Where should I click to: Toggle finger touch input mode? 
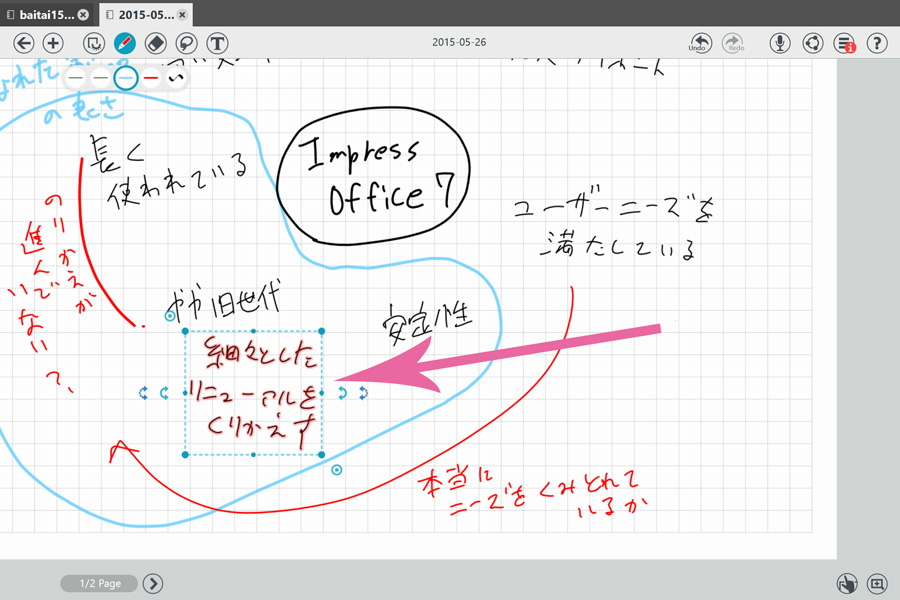846,584
